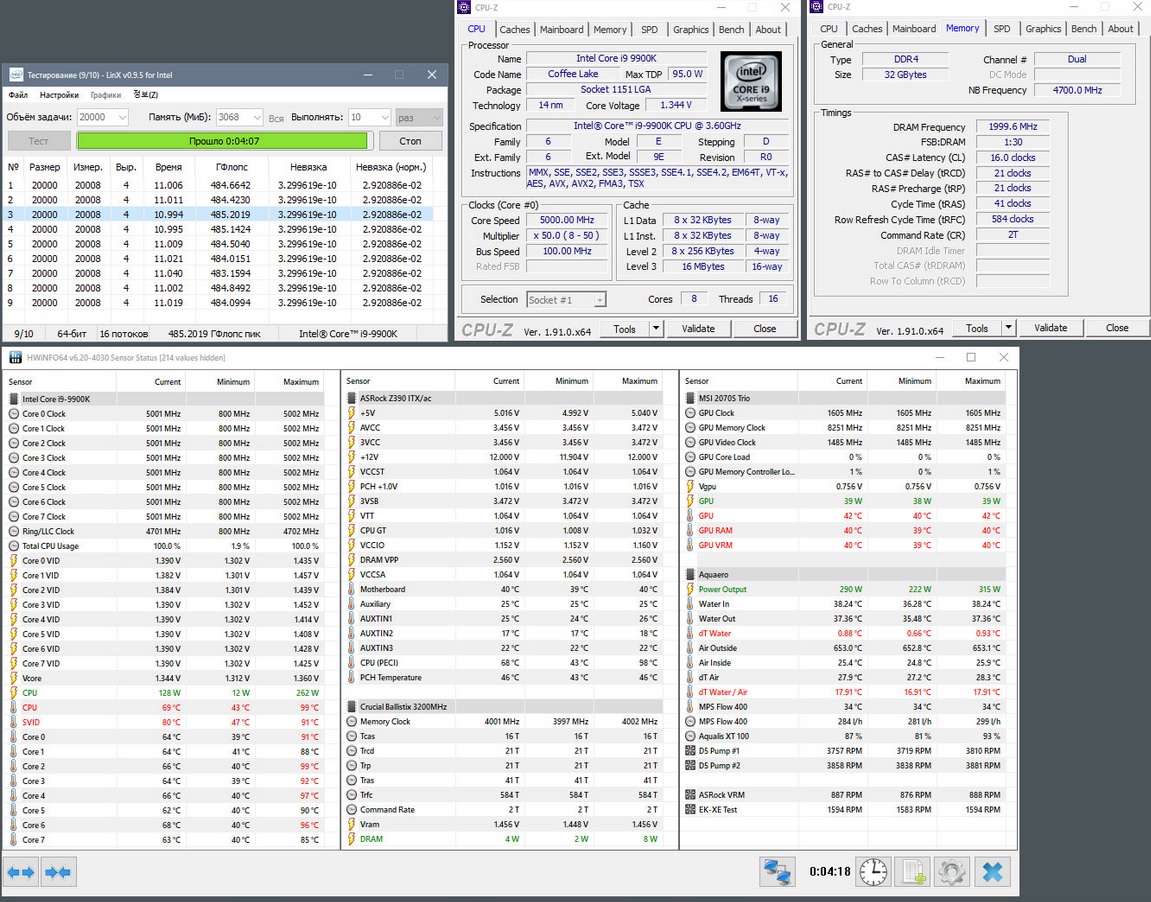Select GPU Memory Clock sensor row

(x=843, y=428)
